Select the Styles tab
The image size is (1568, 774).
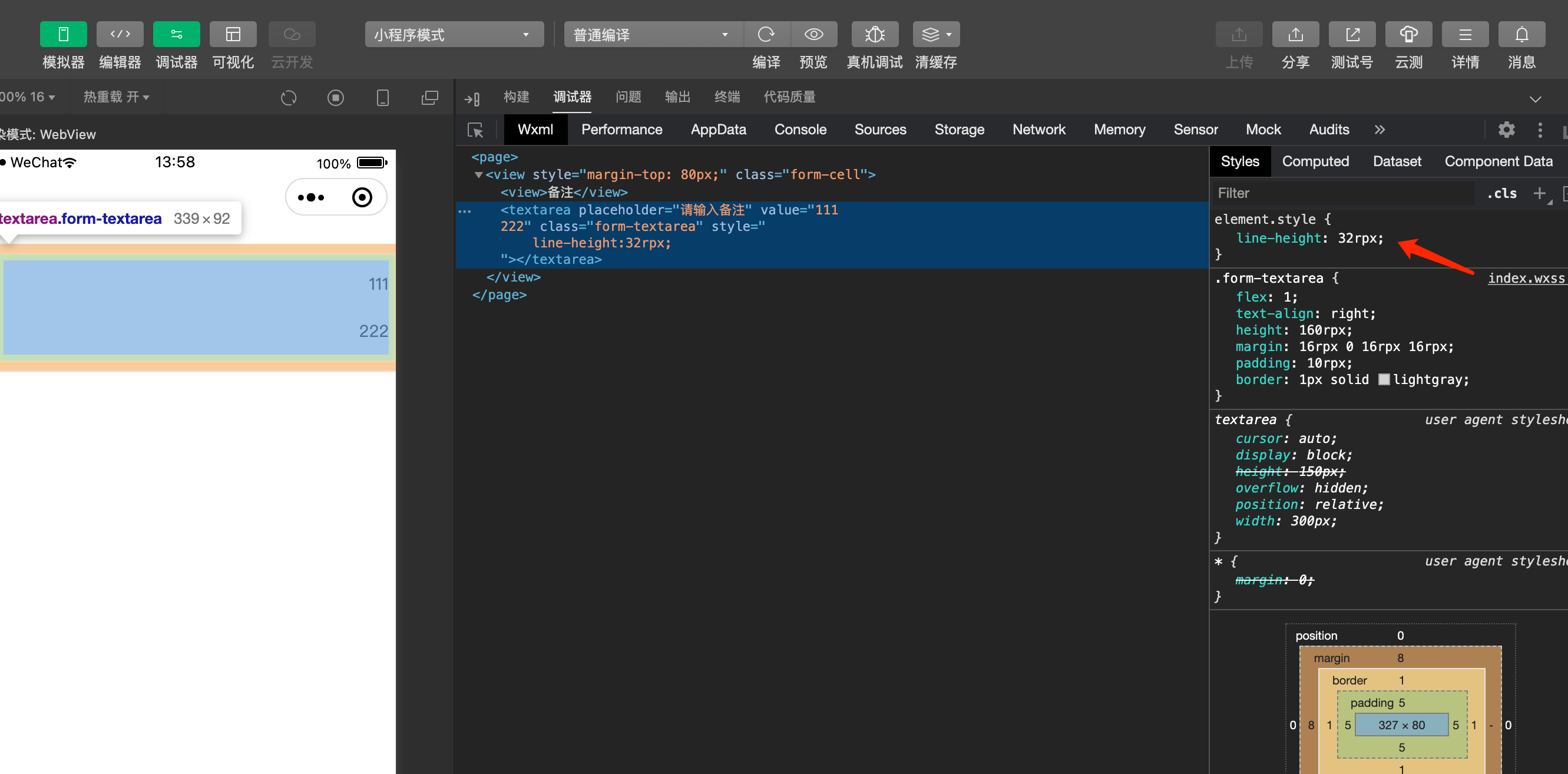[1240, 161]
